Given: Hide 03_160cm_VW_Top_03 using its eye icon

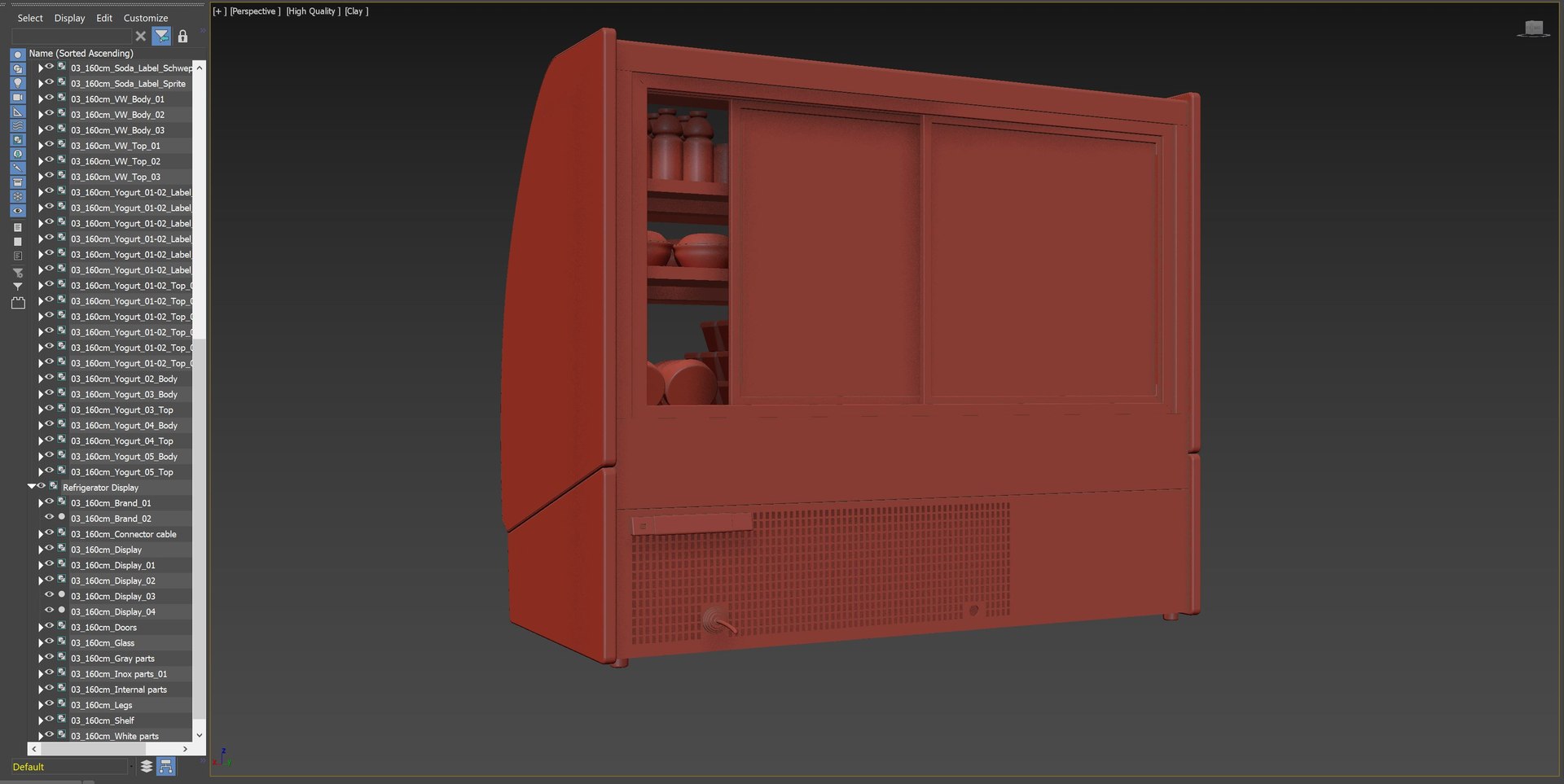Looking at the screenshot, I should click(x=49, y=175).
